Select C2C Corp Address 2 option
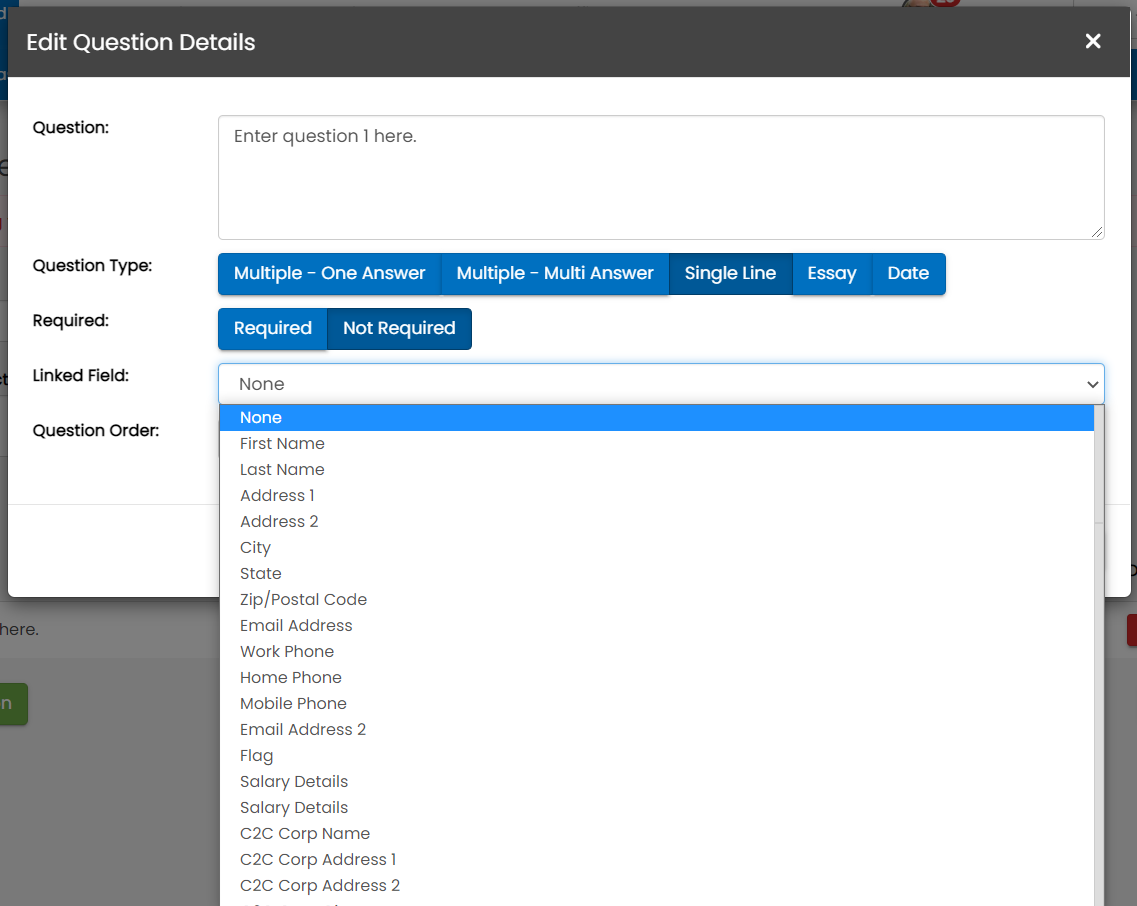 320,886
